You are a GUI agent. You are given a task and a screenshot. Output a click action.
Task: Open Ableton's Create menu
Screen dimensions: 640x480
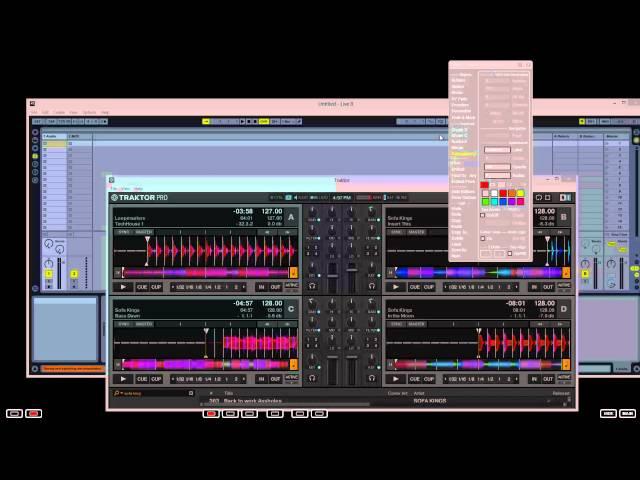59,112
